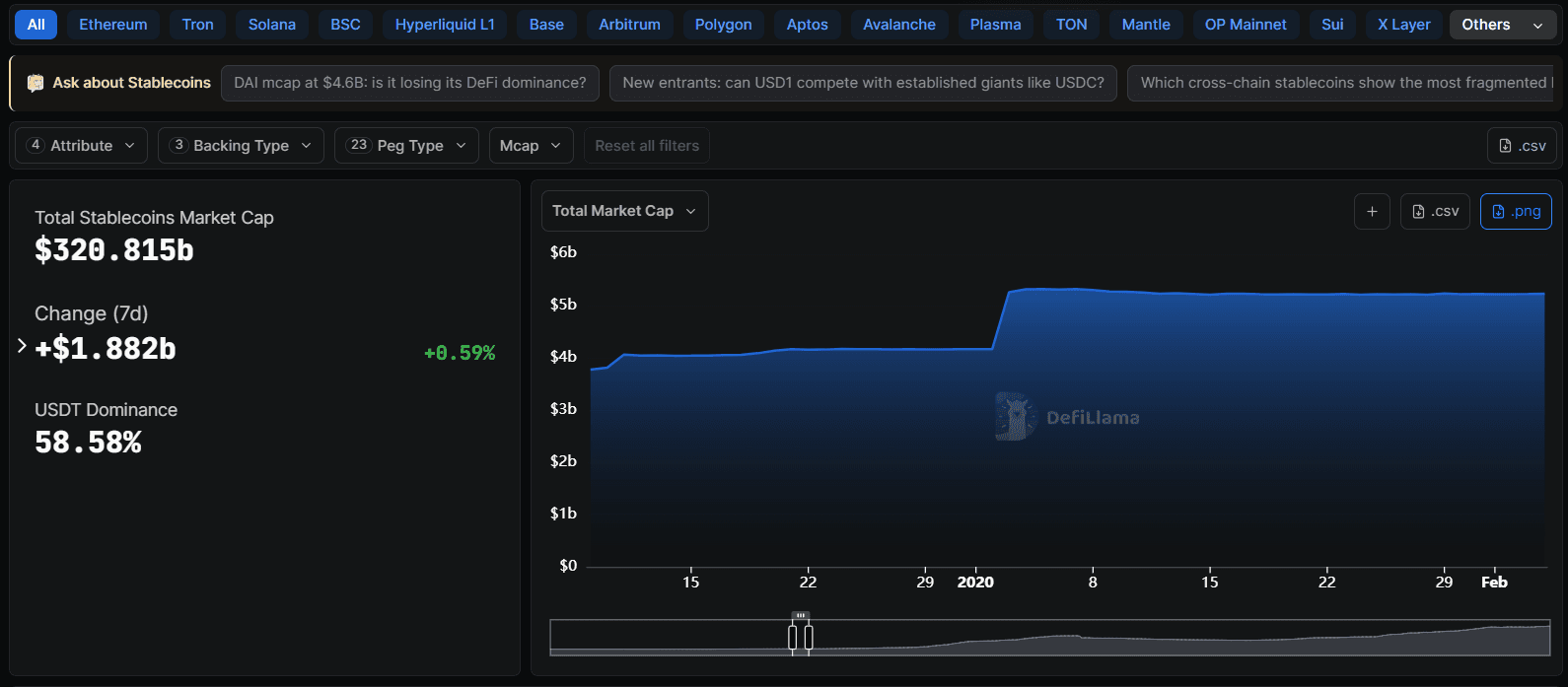This screenshot has width=1568, height=687.
Task: Open the Total Market Cap chart selector
Action: pos(624,211)
